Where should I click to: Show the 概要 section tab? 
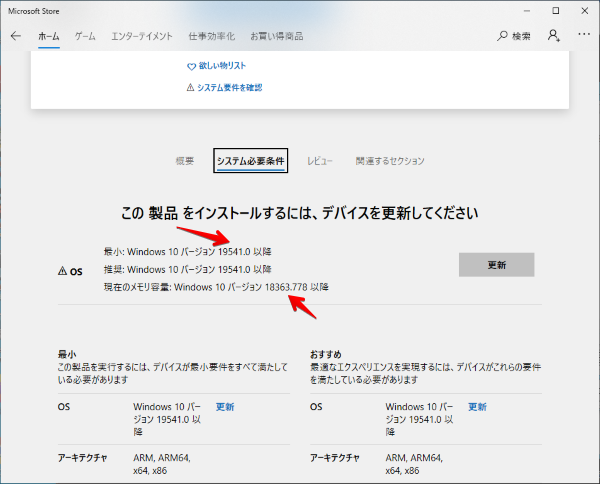pyautogui.click(x=185, y=161)
